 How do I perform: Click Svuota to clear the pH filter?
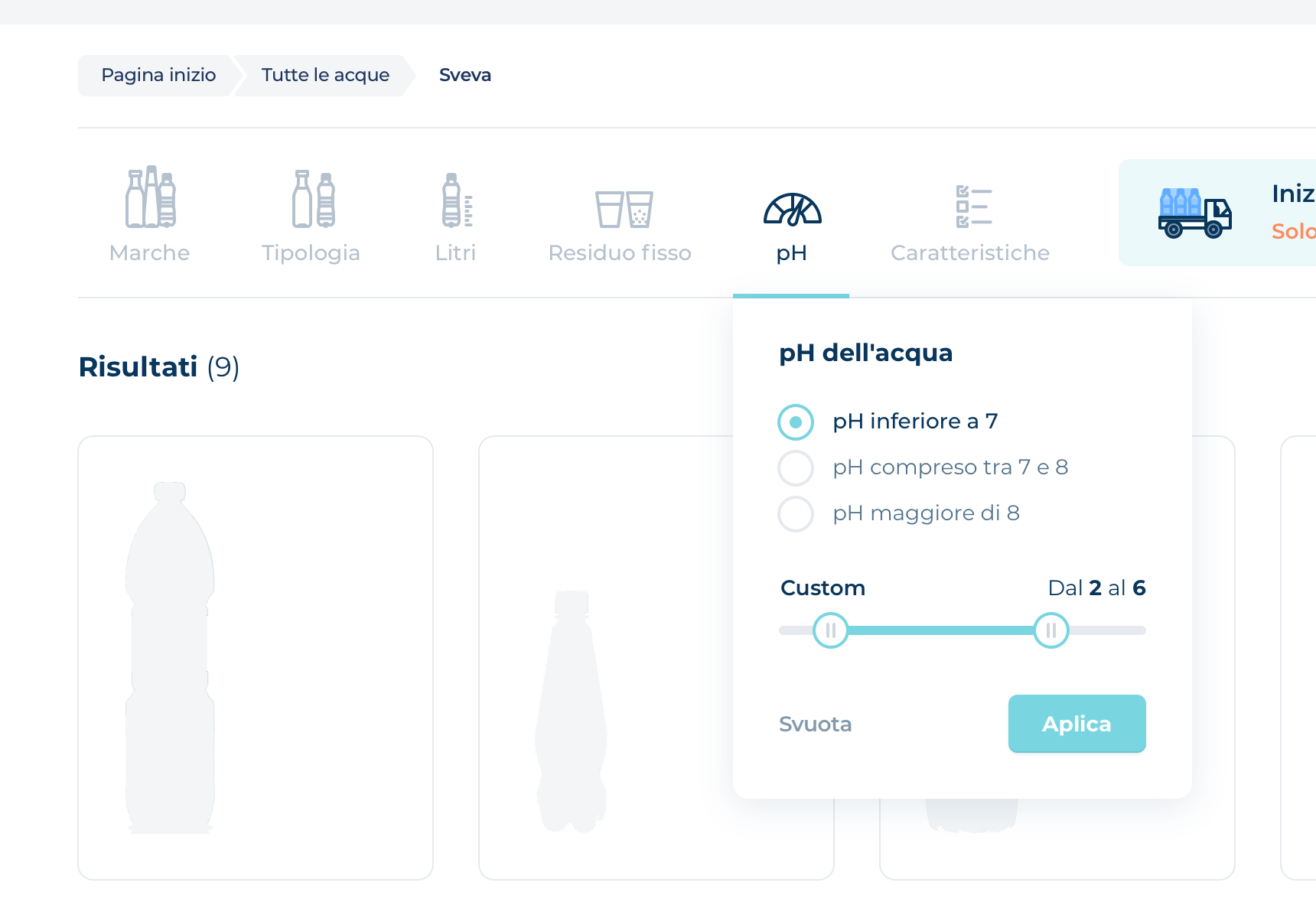tap(815, 724)
